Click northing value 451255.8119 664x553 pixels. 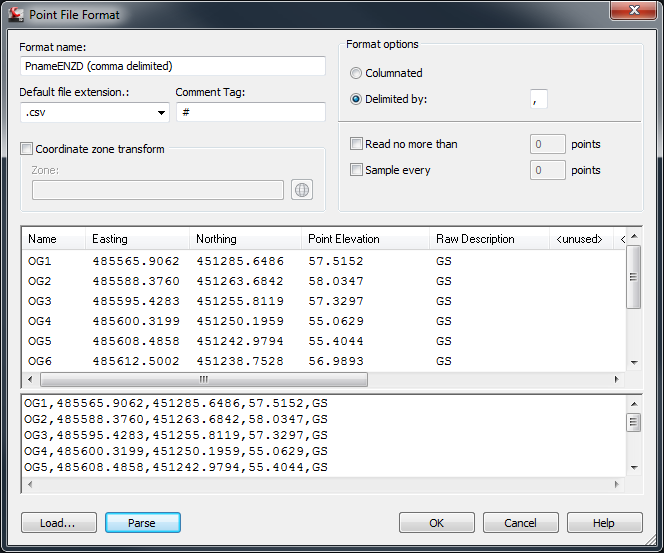240,301
